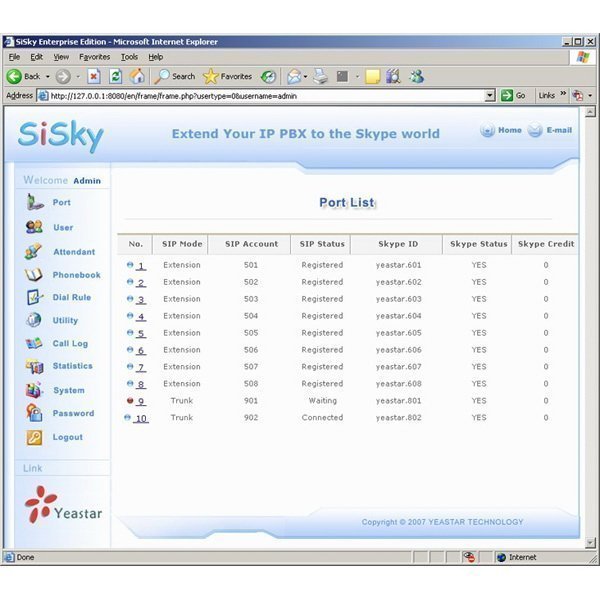Open the View menu

click(x=61, y=57)
